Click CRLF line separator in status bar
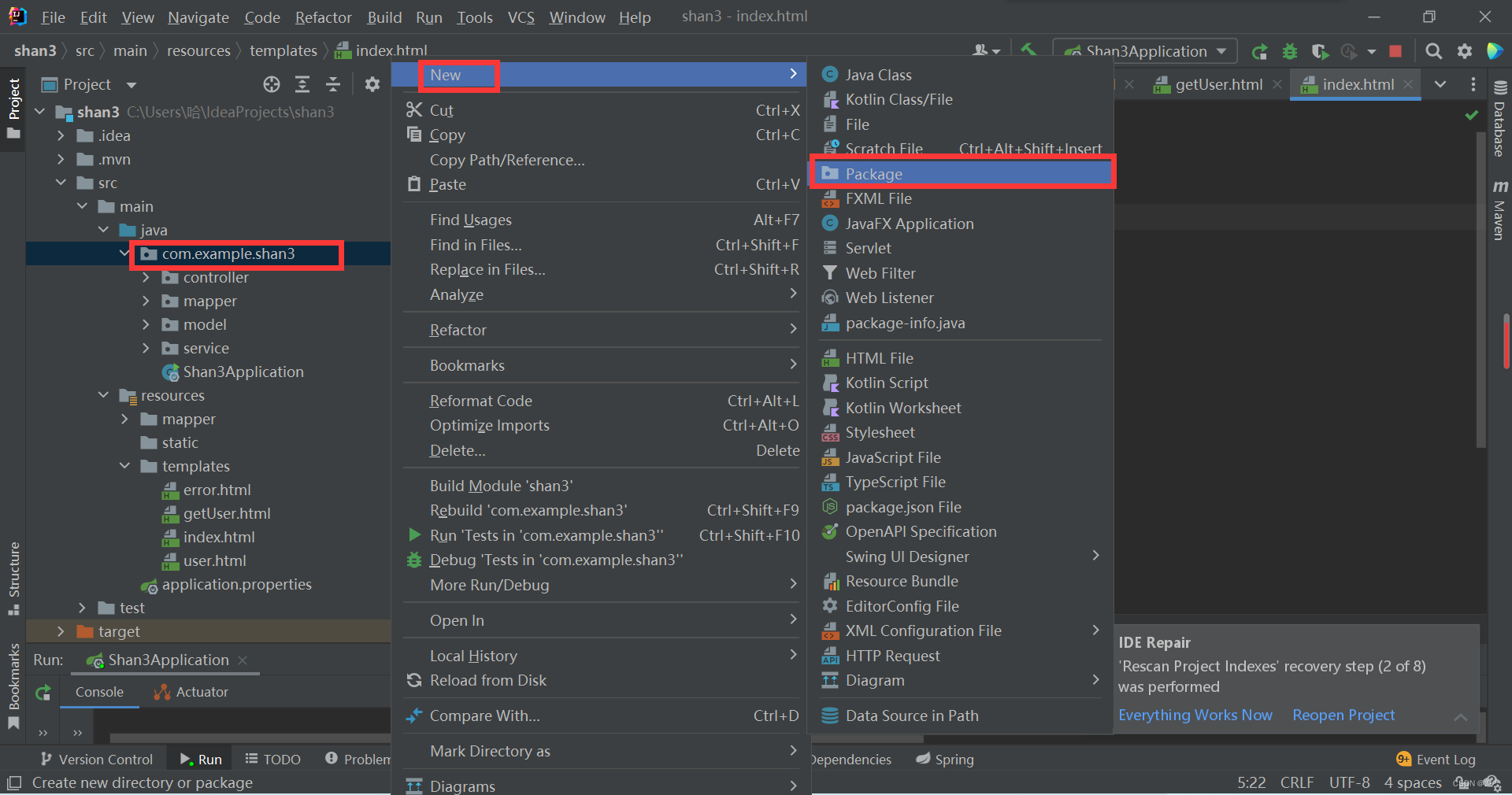 1297,782
